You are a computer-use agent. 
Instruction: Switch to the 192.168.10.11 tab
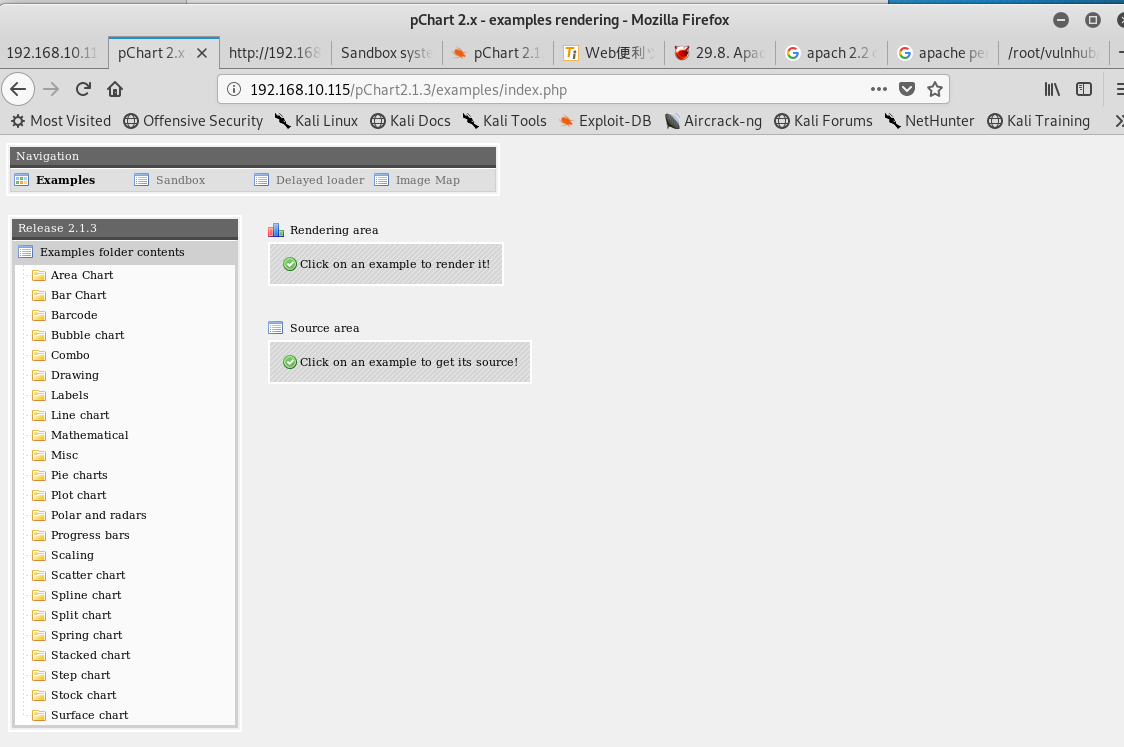52,53
